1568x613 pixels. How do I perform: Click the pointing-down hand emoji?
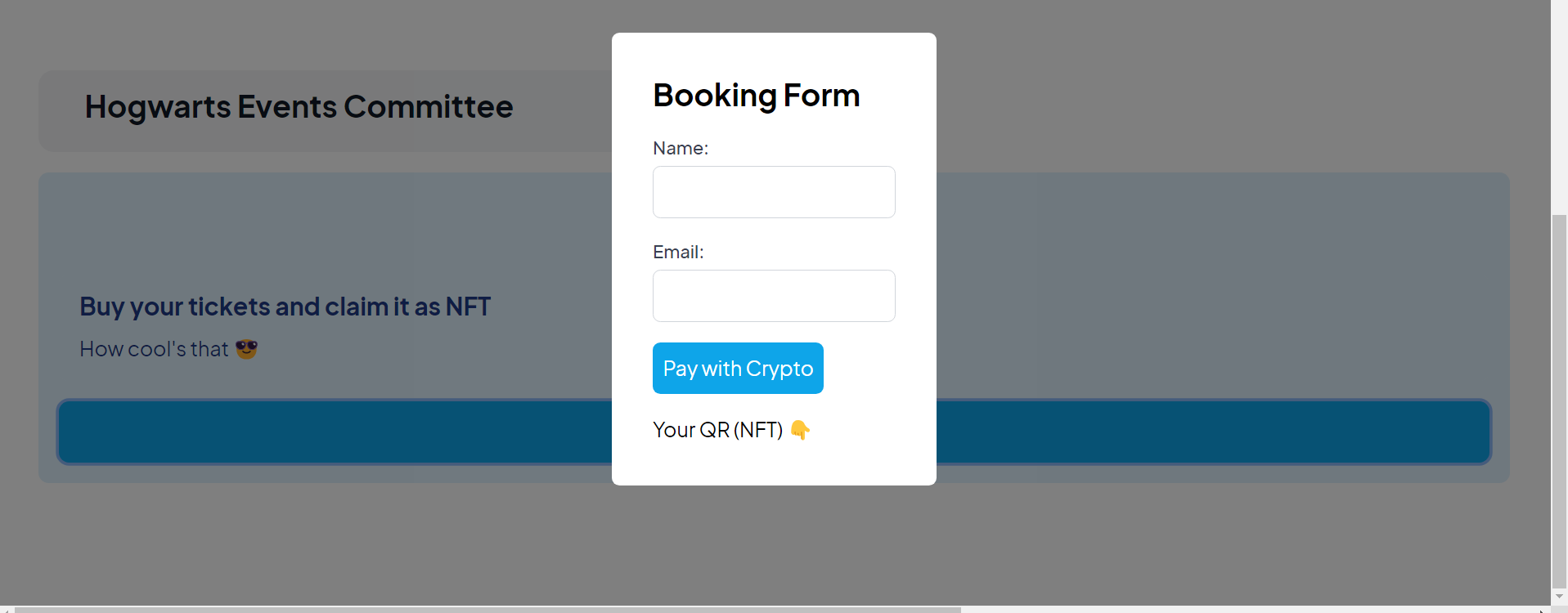coord(800,430)
